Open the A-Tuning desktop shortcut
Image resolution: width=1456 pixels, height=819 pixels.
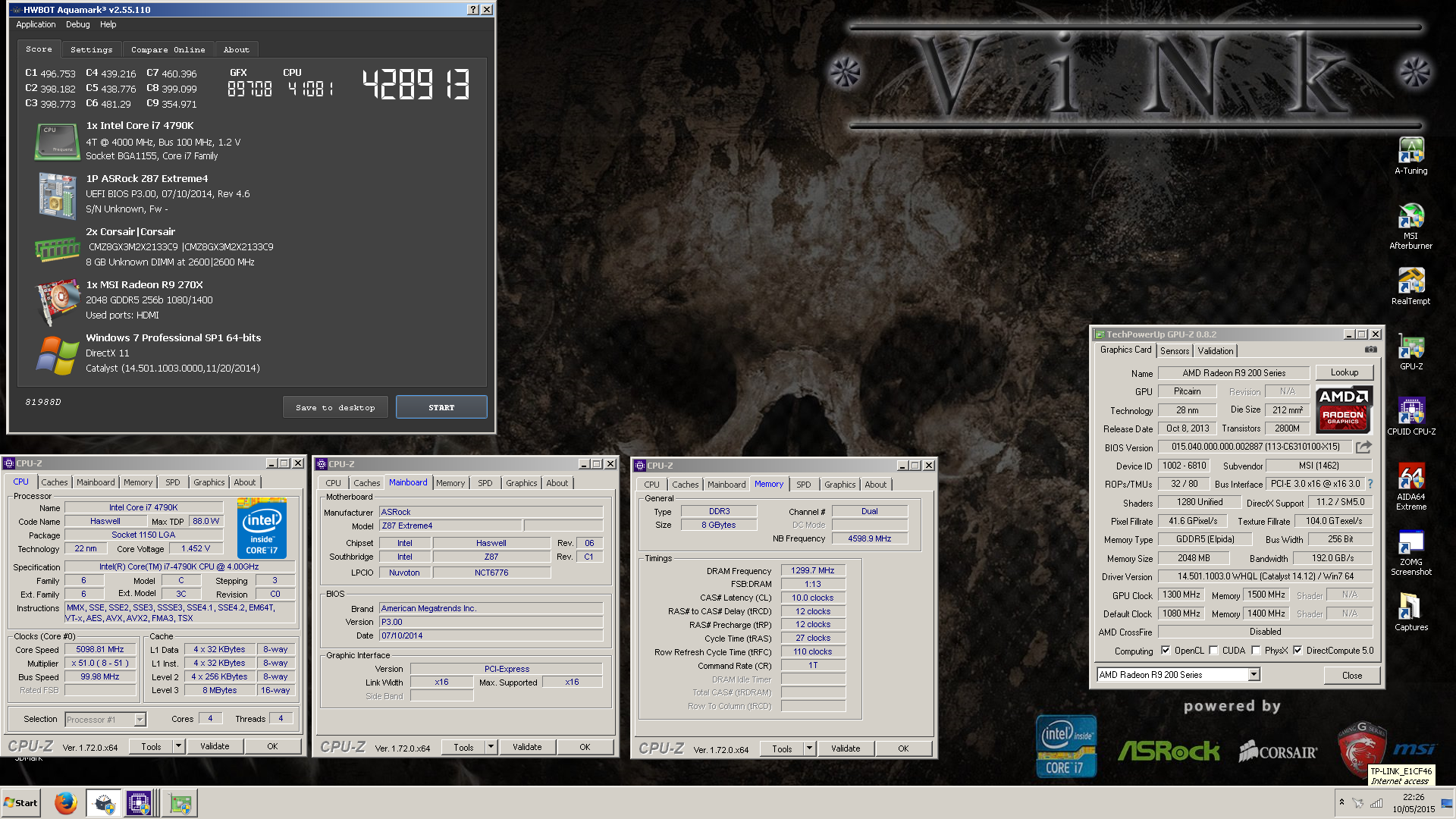tap(1410, 155)
